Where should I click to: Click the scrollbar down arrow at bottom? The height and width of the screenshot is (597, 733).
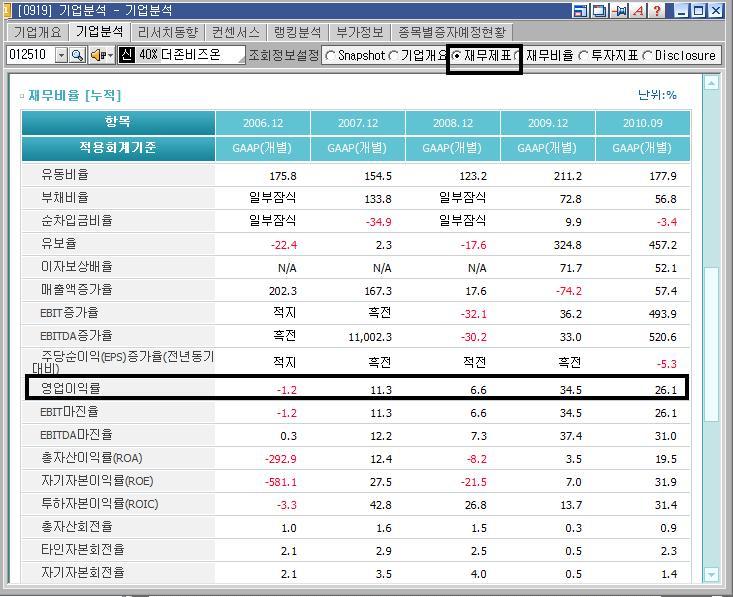pyautogui.click(x=711, y=574)
